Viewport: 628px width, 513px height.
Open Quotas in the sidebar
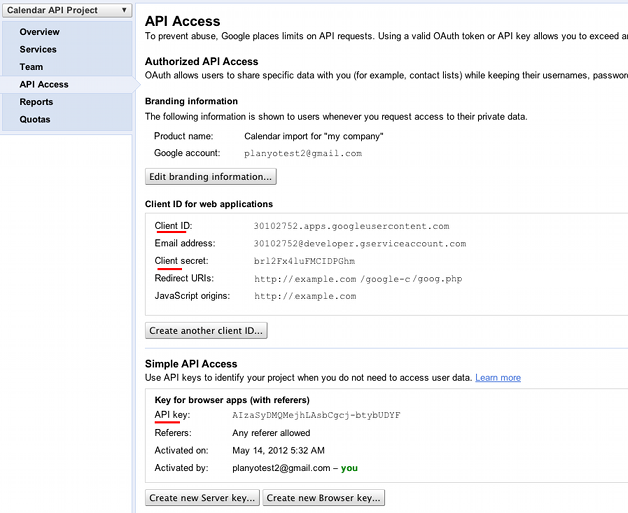(35, 119)
